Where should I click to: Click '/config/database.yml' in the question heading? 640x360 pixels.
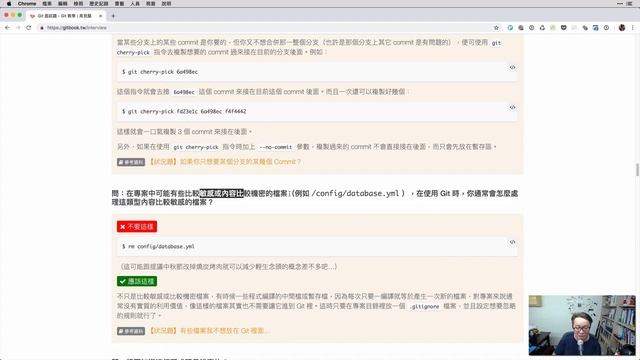(x=355, y=193)
